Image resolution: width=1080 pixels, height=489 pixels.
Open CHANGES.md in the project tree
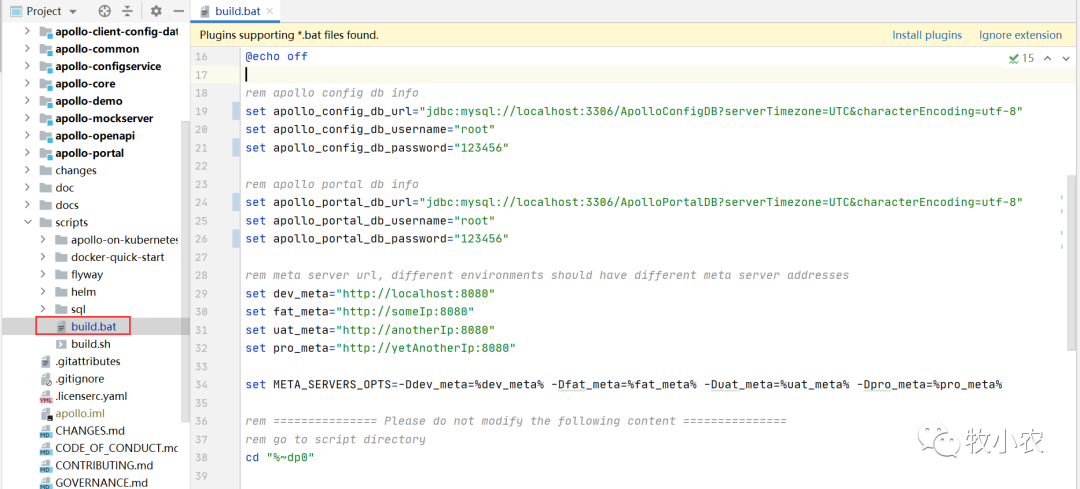point(89,431)
